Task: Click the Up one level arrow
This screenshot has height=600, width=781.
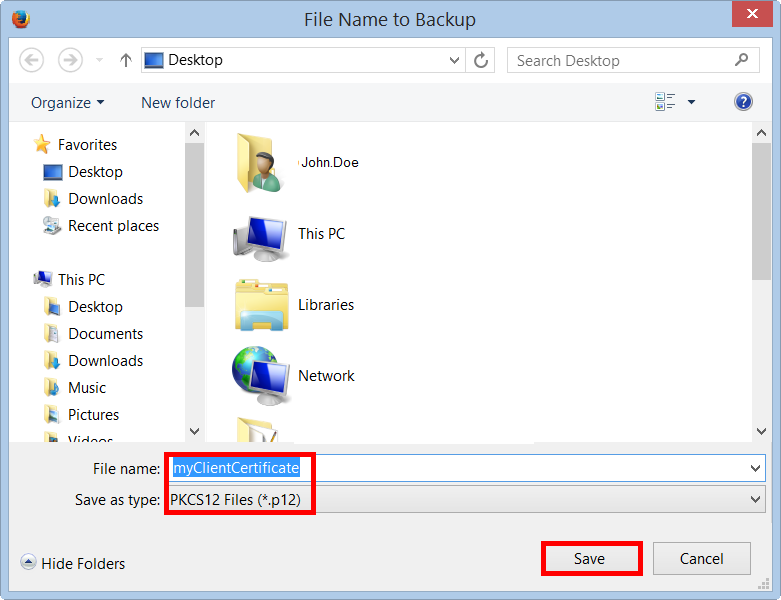Action: tap(126, 60)
